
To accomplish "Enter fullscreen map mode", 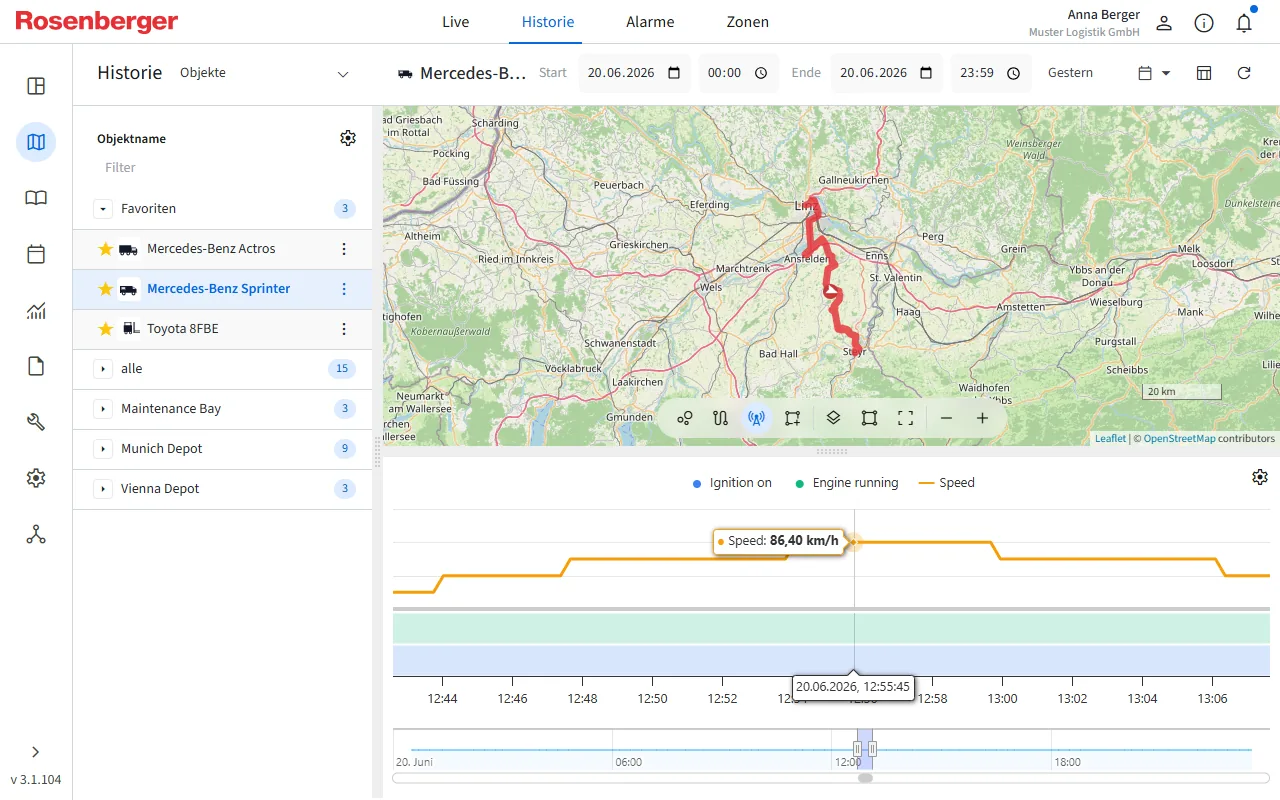I will pos(905,418).
